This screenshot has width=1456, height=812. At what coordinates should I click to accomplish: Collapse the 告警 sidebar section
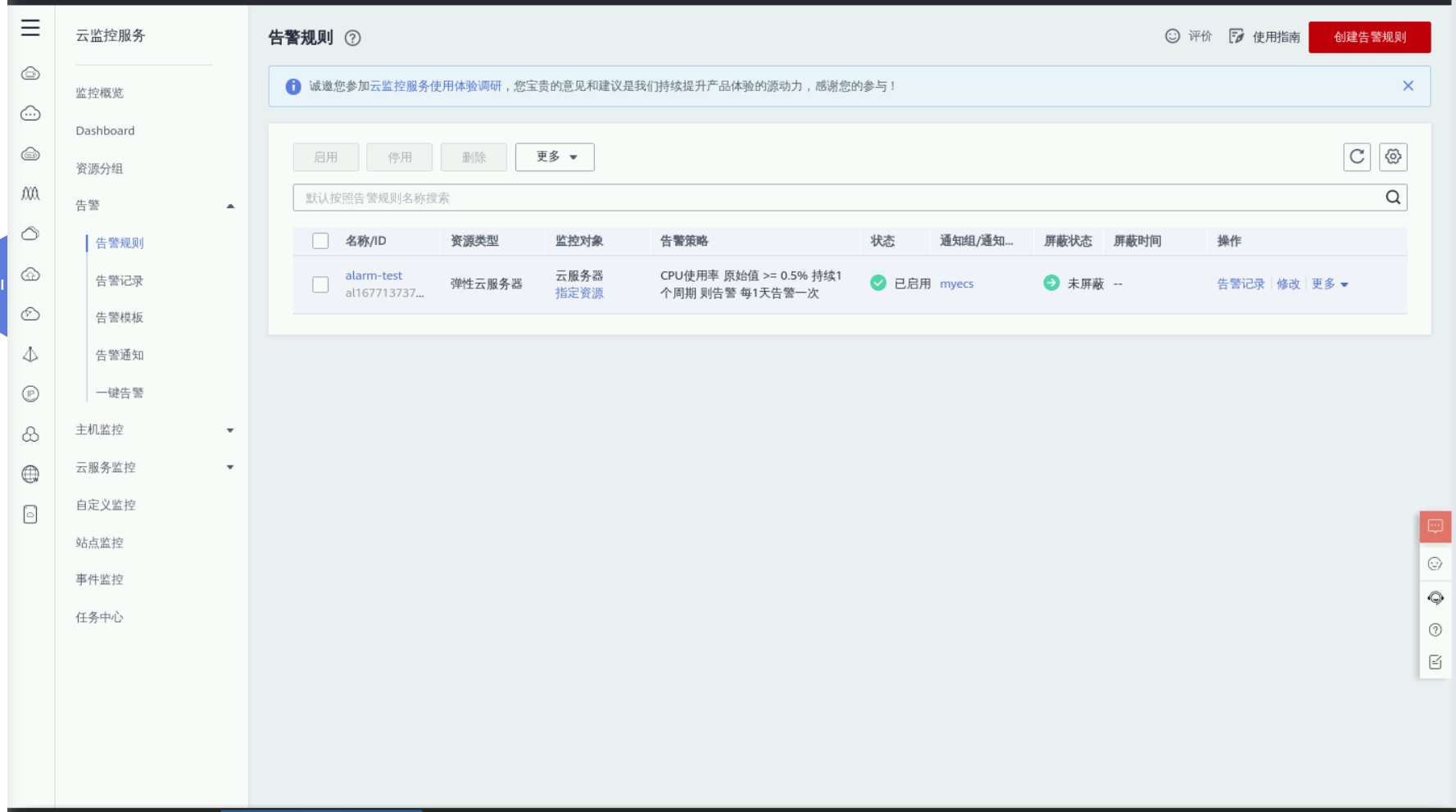point(230,206)
